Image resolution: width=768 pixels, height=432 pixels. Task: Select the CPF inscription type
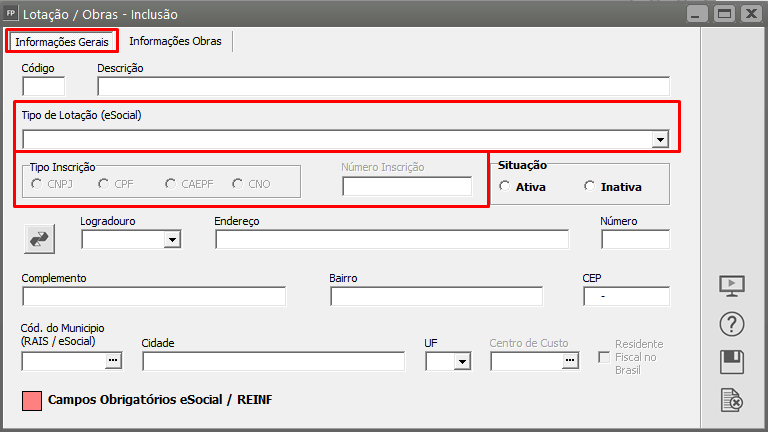(103, 184)
